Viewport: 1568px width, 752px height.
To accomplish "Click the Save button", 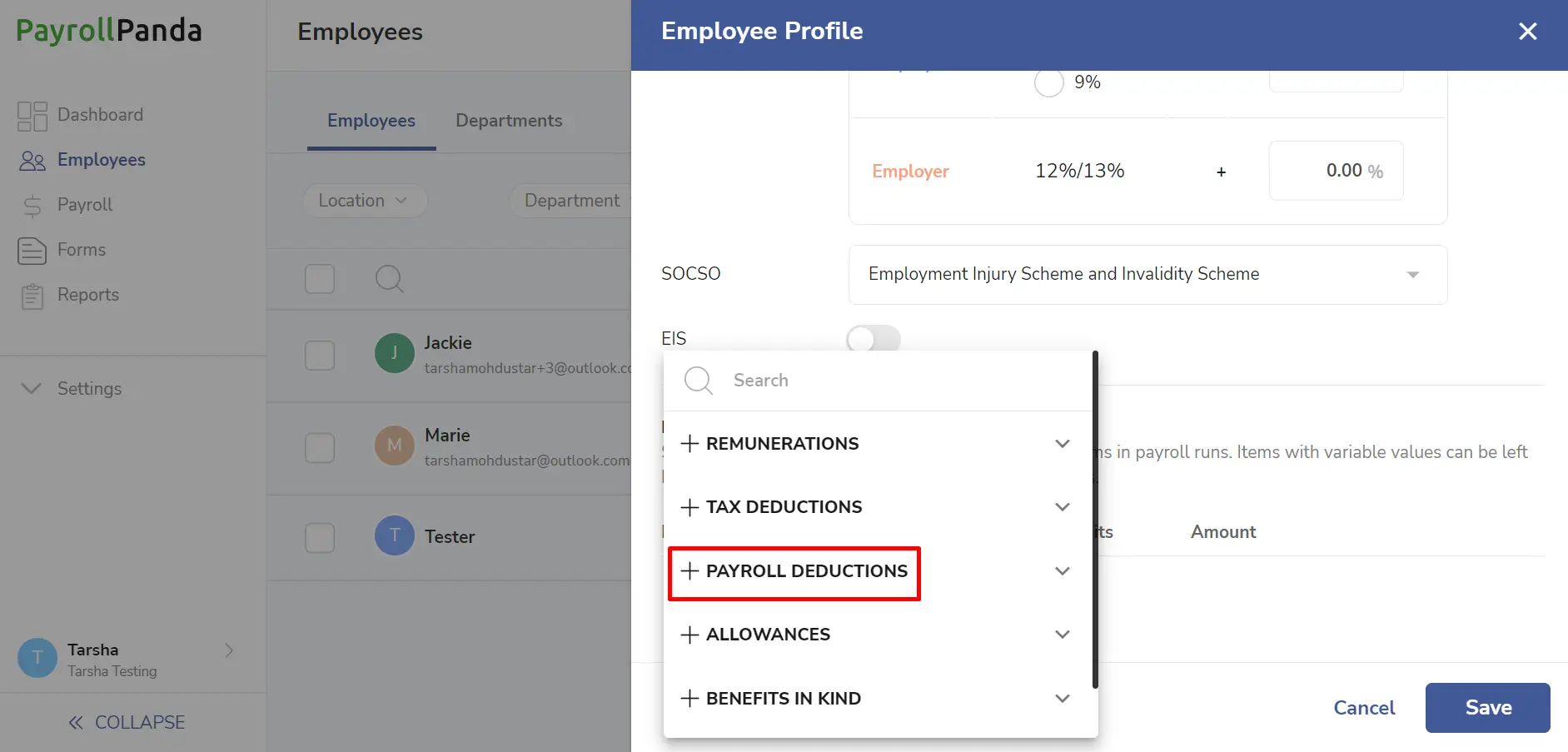I will (x=1487, y=708).
